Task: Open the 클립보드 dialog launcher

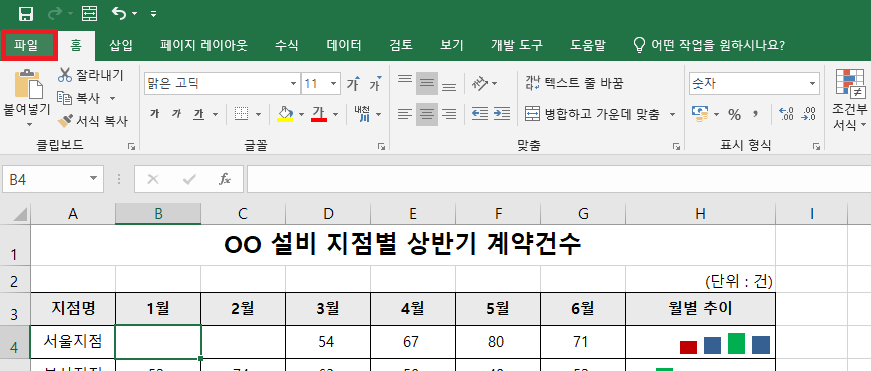Action: click(x=131, y=147)
